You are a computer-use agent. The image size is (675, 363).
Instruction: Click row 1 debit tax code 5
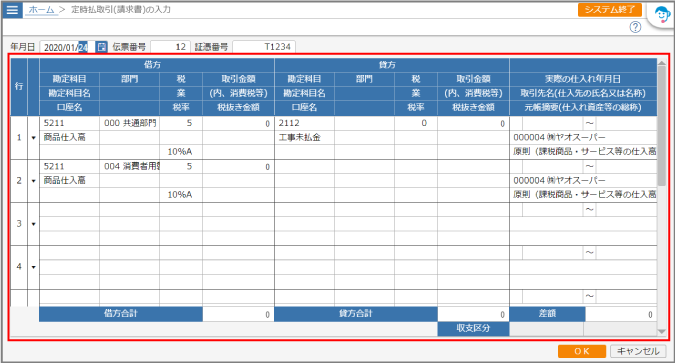pyautogui.click(x=181, y=123)
